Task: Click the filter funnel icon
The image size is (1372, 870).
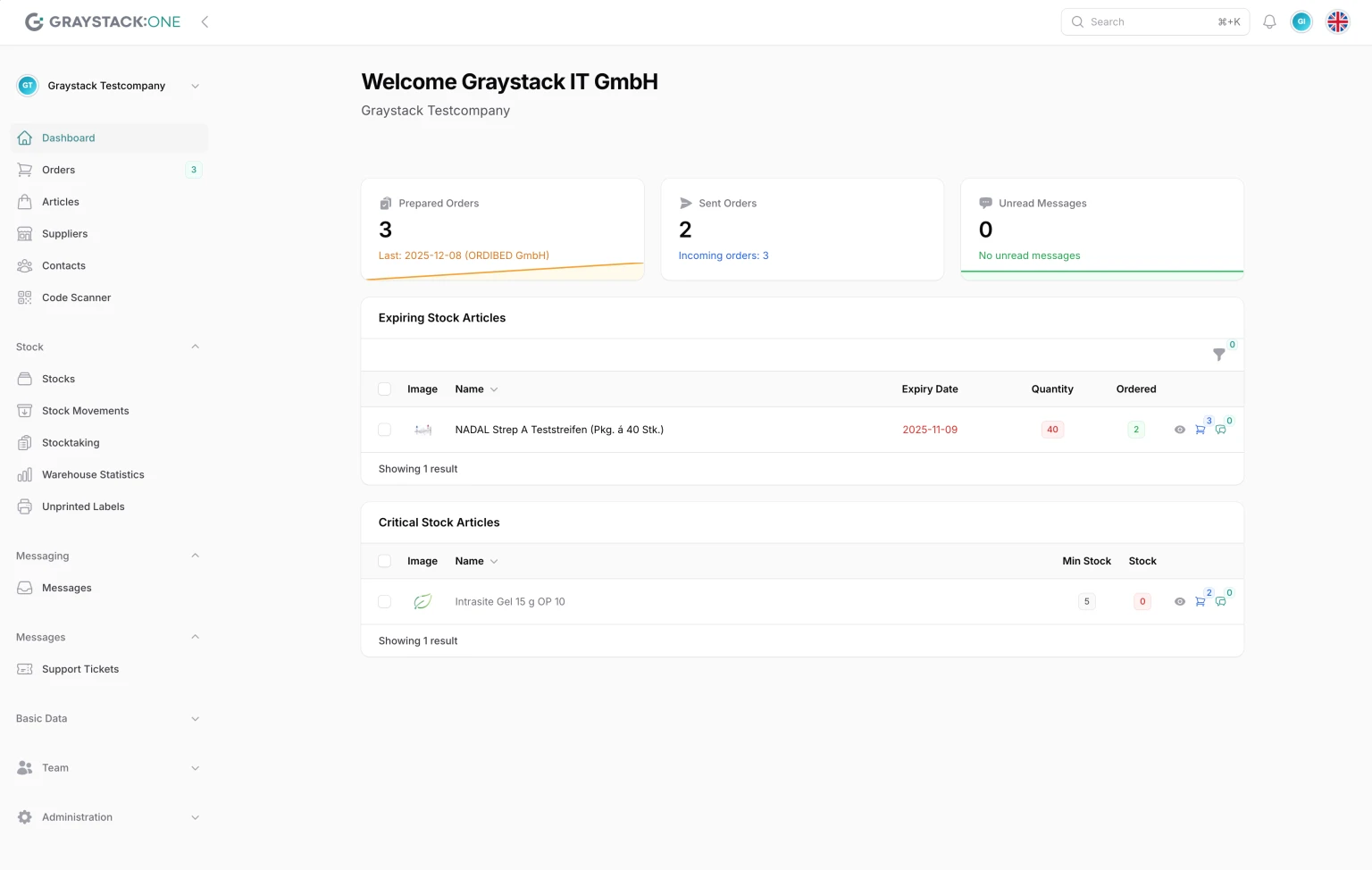Action: pyautogui.click(x=1219, y=355)
